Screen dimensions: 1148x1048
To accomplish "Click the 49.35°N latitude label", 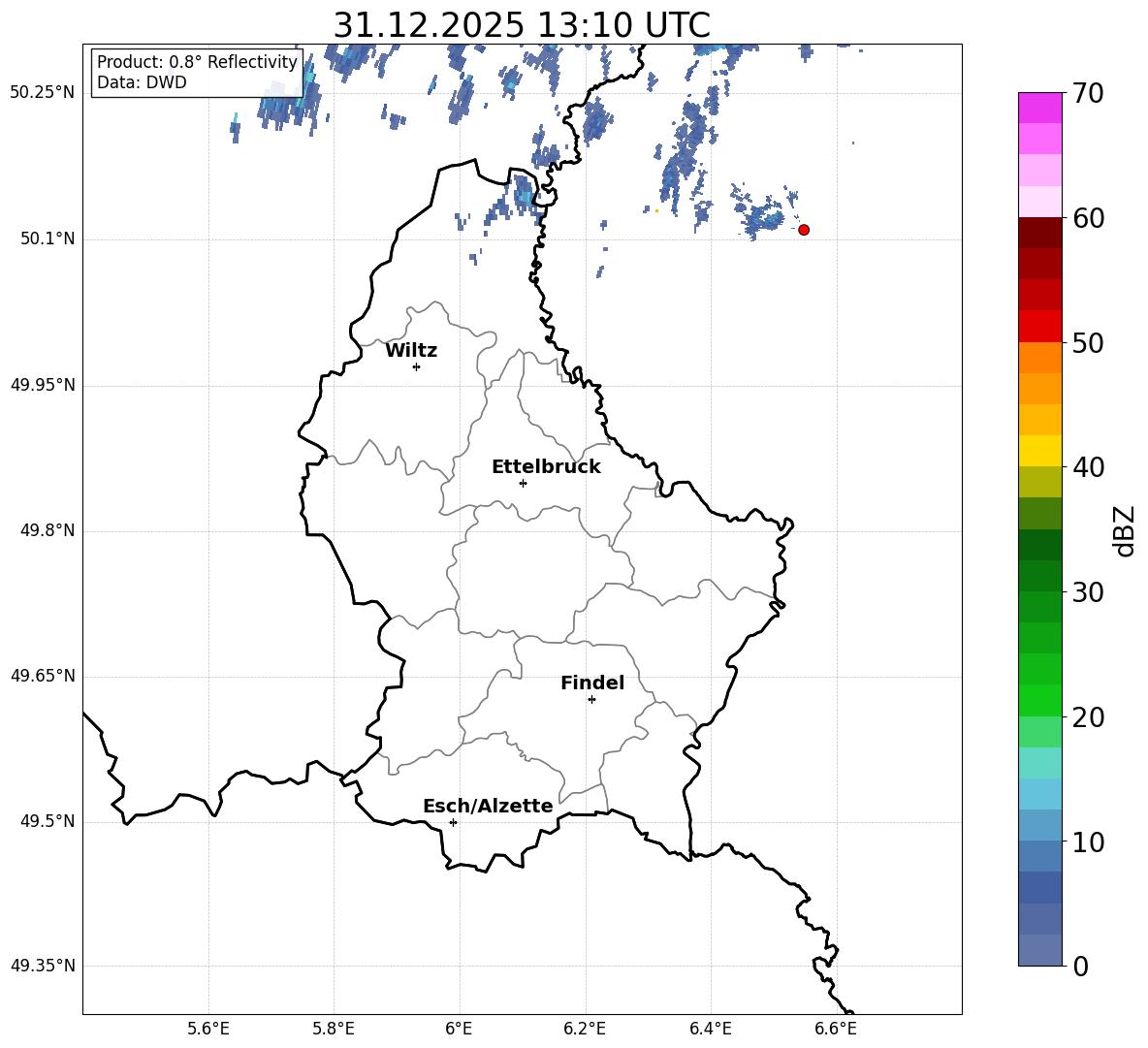I will pyautogui.click(x=43, y=966).
